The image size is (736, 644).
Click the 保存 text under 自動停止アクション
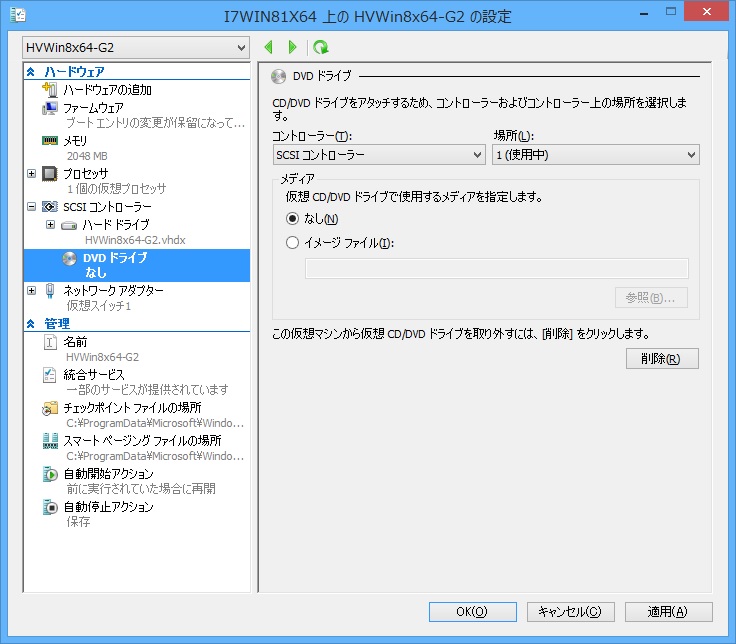pos(78,521)
